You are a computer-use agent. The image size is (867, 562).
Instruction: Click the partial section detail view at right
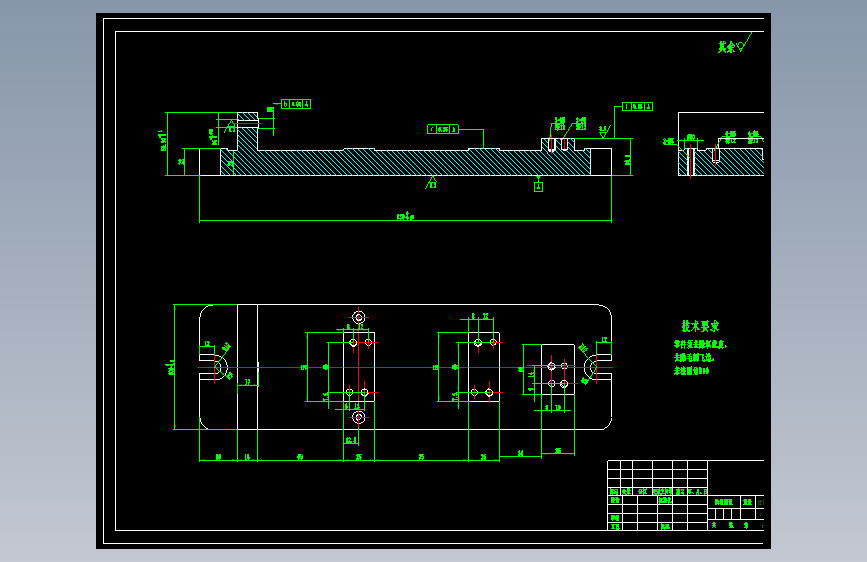click(721, 144)
